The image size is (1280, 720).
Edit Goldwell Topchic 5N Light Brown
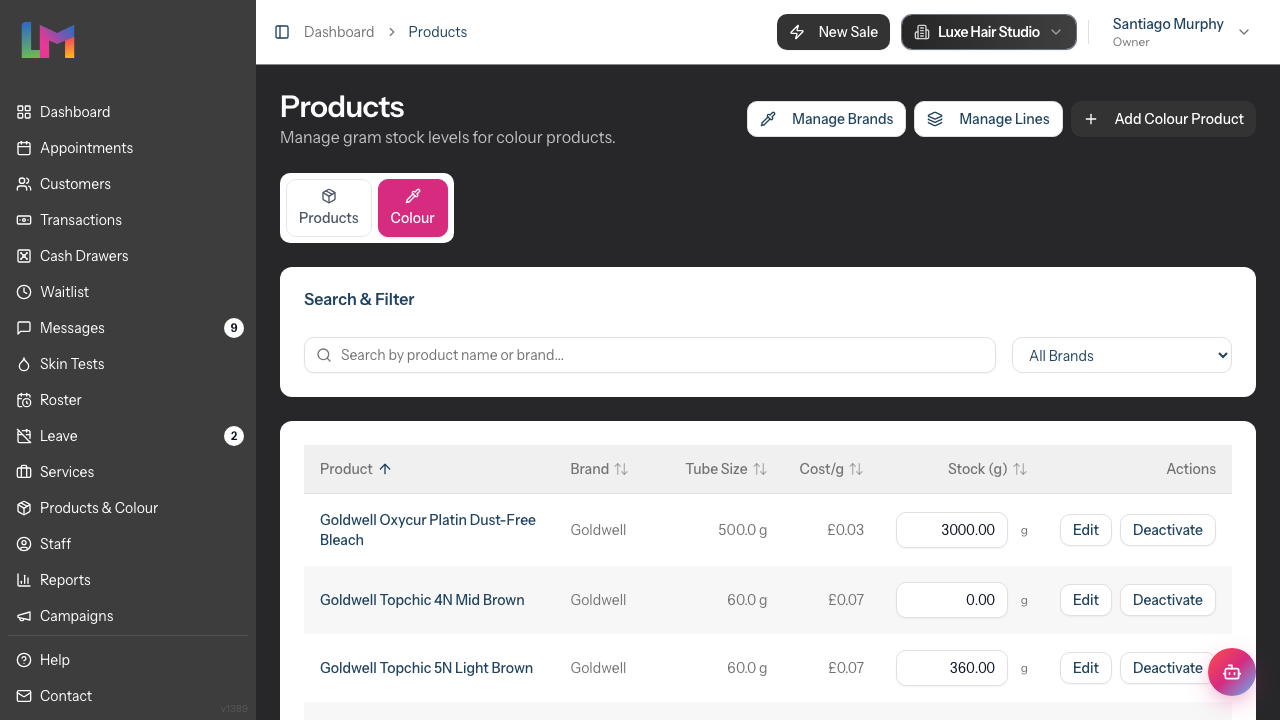(1086, 668)
